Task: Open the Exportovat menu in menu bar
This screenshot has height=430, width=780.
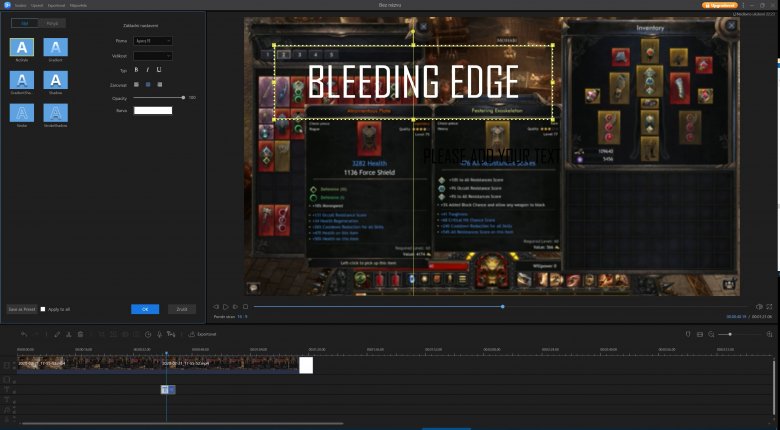Action: [x=56, y=5]
